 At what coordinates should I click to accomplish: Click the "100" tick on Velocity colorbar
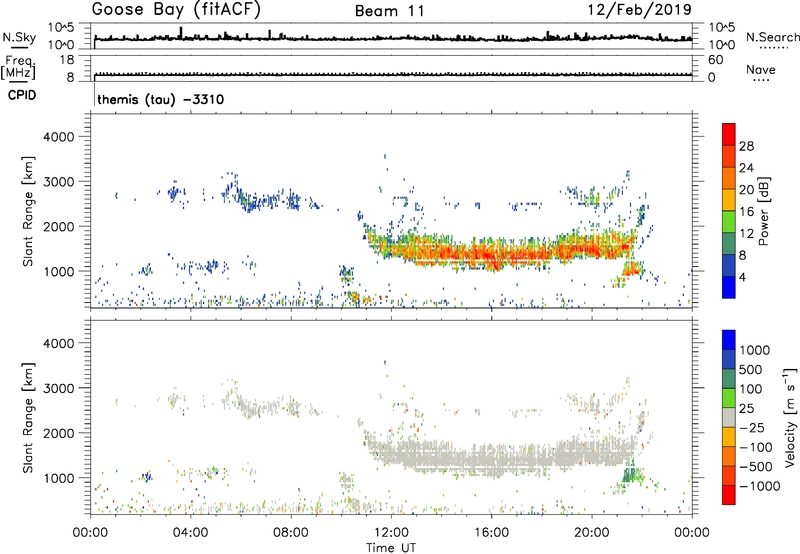click(751, 389)
